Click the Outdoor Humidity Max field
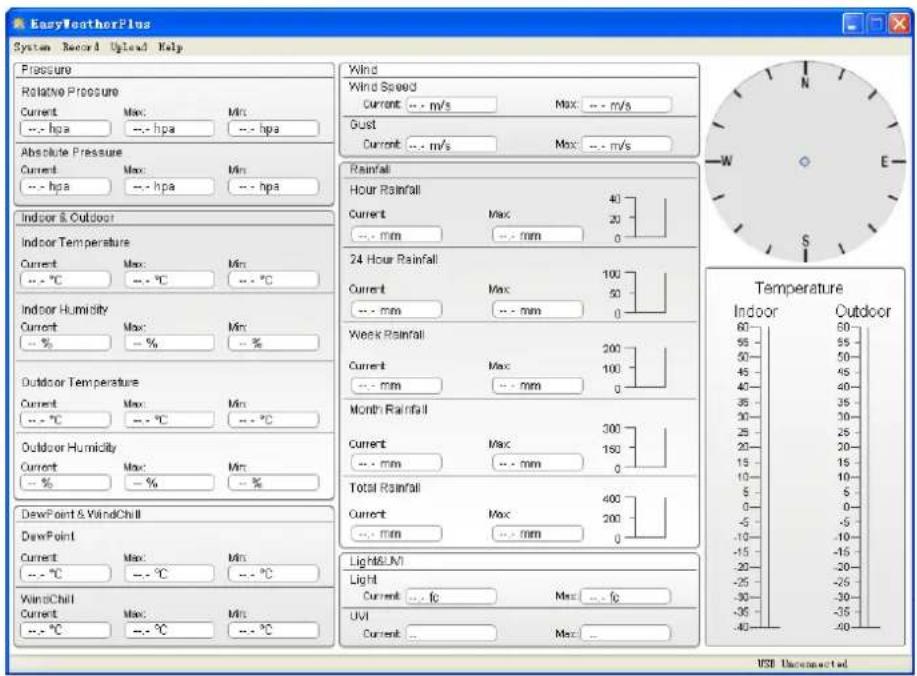 (170, 483)
